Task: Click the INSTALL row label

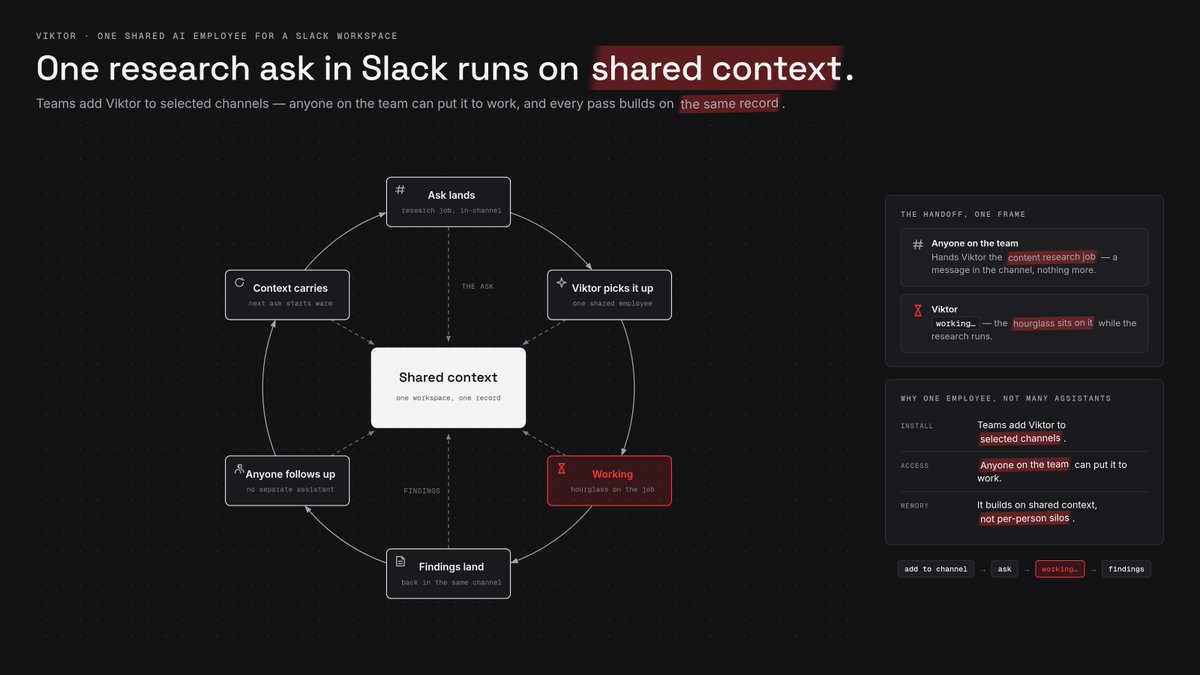Action: [x=917, y=426]
